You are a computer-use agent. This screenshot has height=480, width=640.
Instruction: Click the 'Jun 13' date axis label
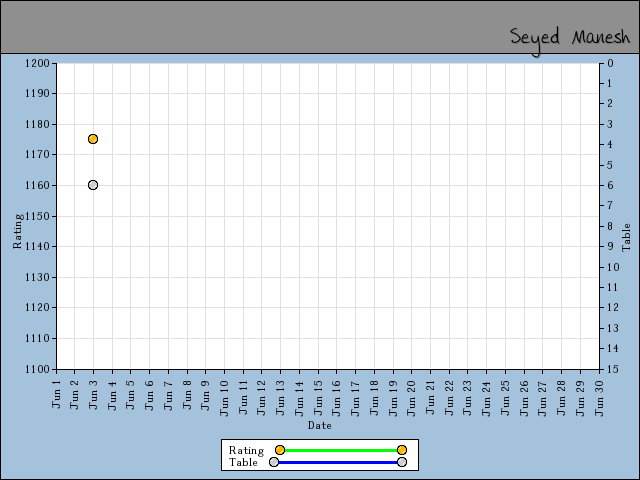point(280,398)
